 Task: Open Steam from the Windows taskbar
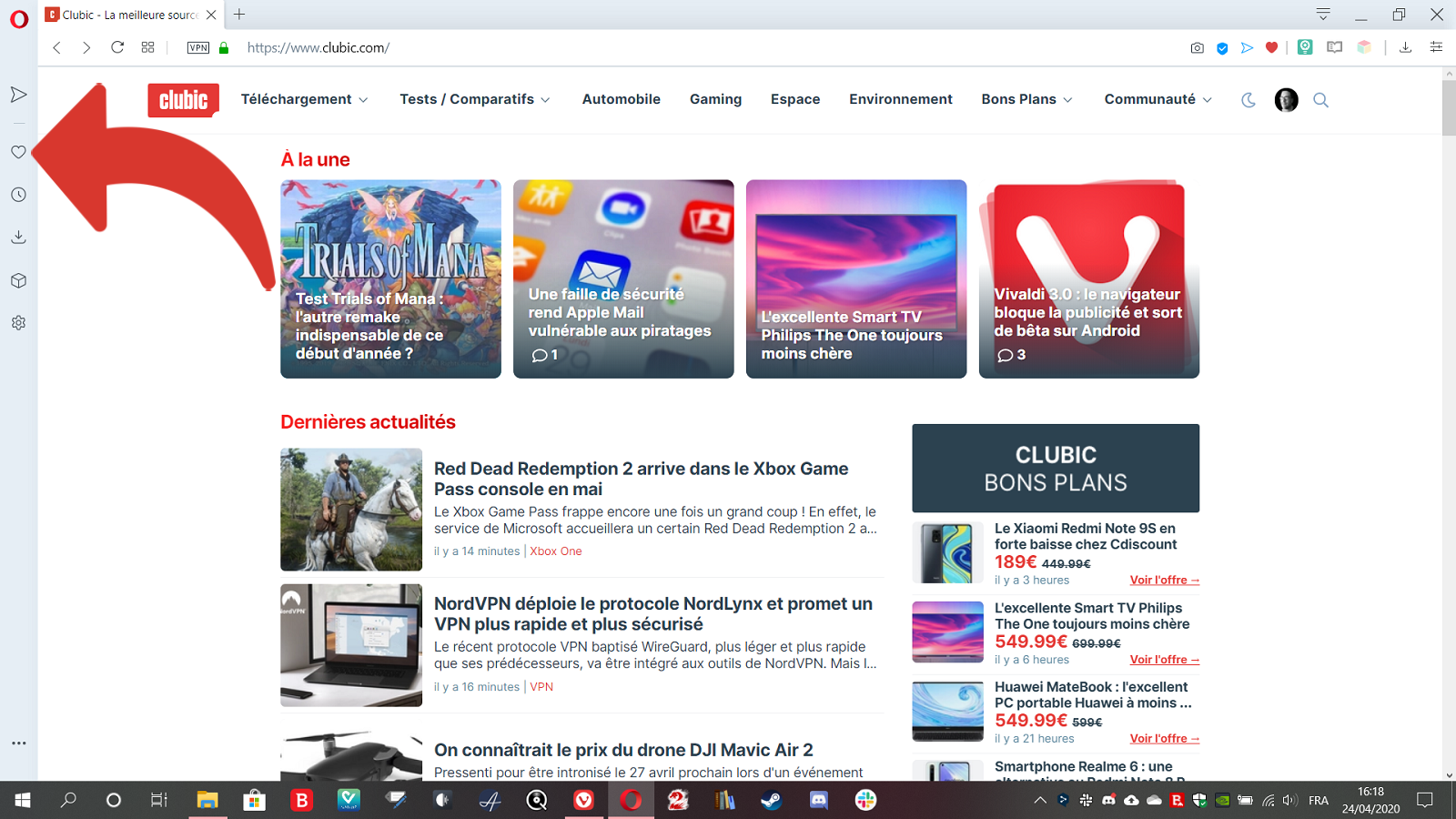771,800
